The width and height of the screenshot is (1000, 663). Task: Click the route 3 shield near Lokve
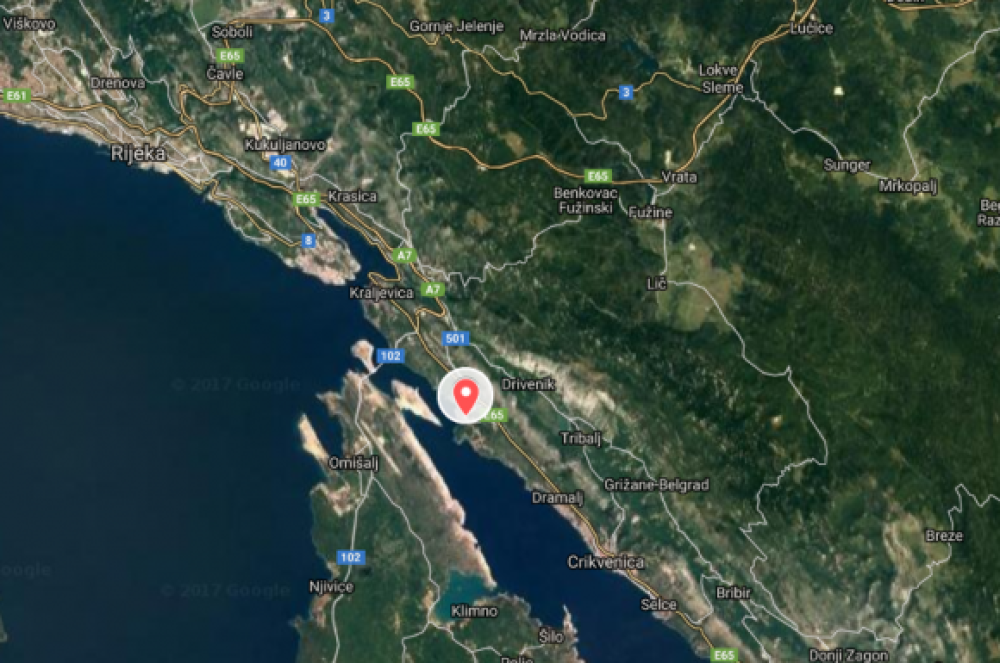click(626, 92)
